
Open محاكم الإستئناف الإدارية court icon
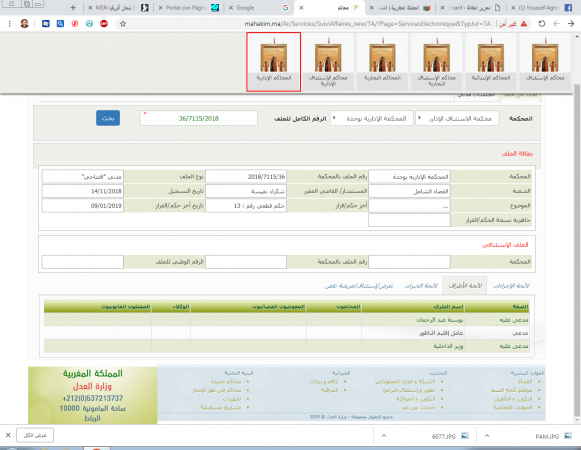point(328,62)
